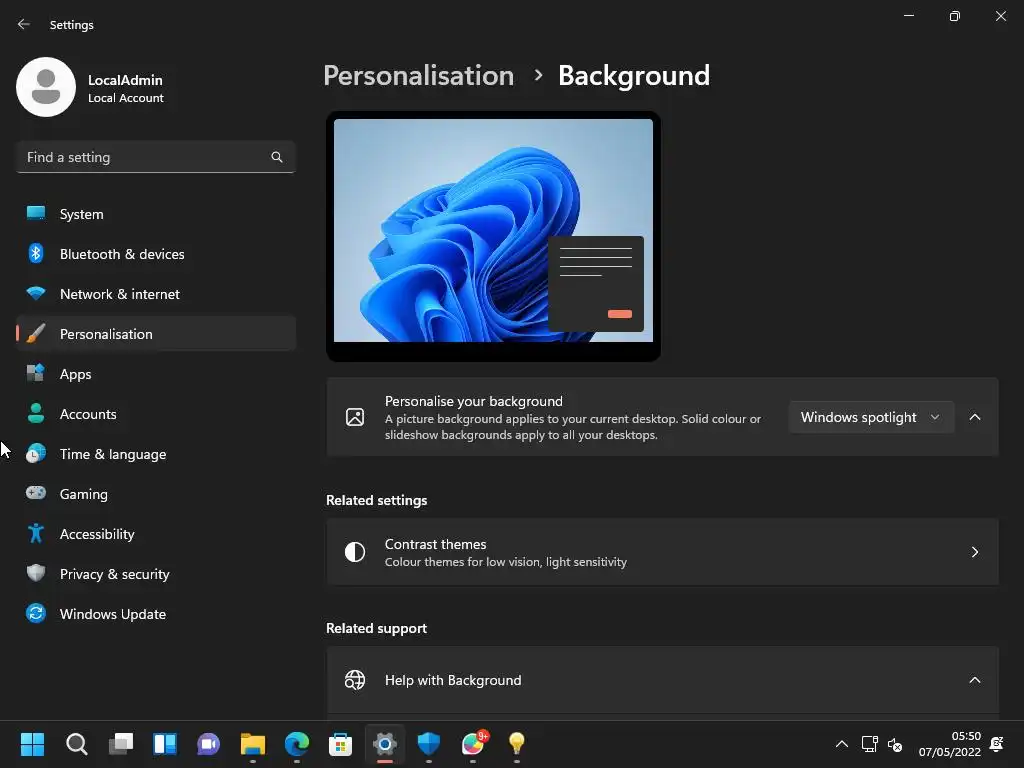Image resolution: width=1024 pixels, height=768 pixels.
Task: Click the Local Account text under LocalAdmin
Action: pos(126,98)
